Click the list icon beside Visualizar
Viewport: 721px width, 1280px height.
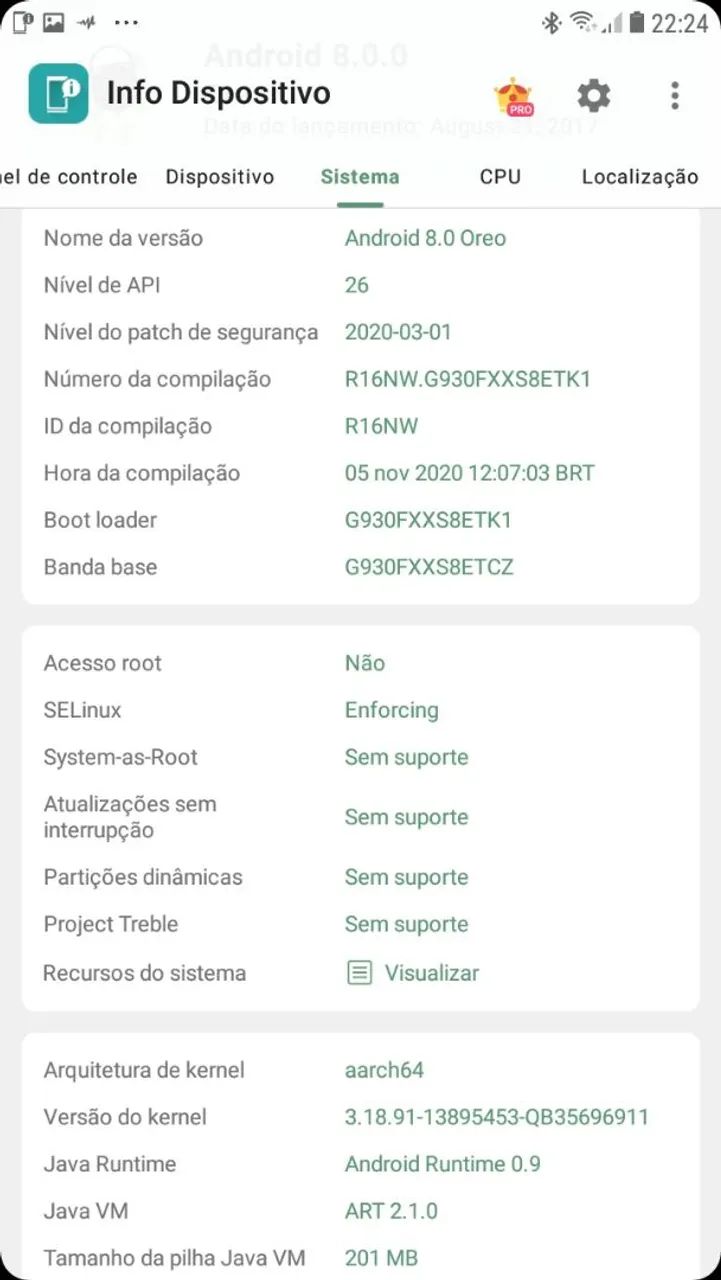[x=360, y=973]
